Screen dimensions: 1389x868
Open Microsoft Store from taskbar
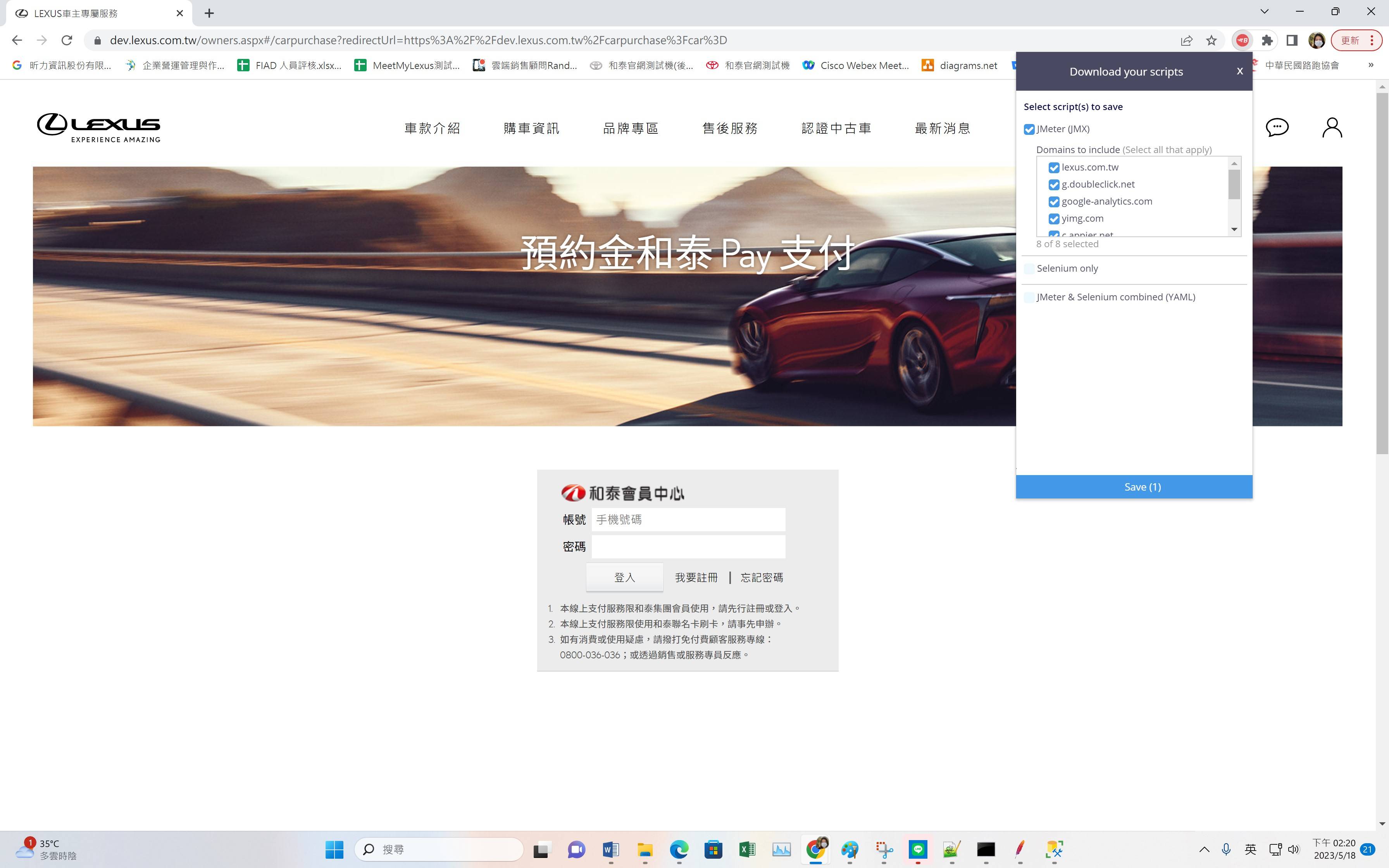click(x=713, y=849)
